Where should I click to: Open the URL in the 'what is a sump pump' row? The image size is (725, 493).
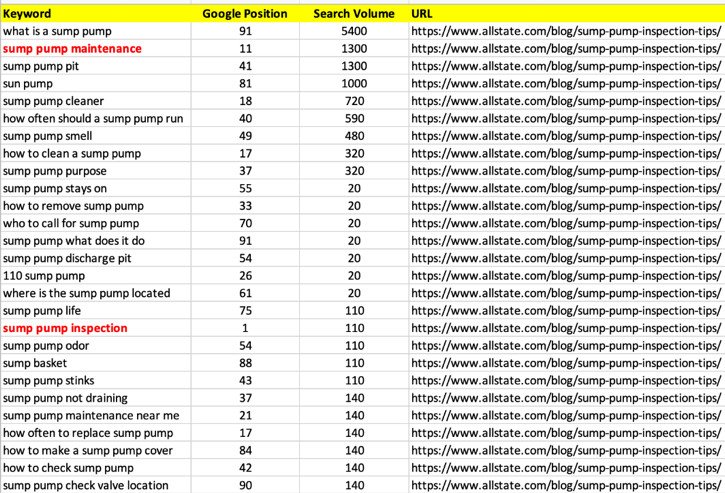coord(566,31)
